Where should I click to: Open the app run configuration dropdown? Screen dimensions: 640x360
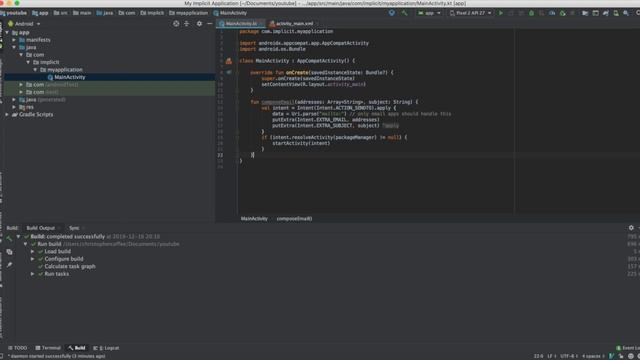429,13
